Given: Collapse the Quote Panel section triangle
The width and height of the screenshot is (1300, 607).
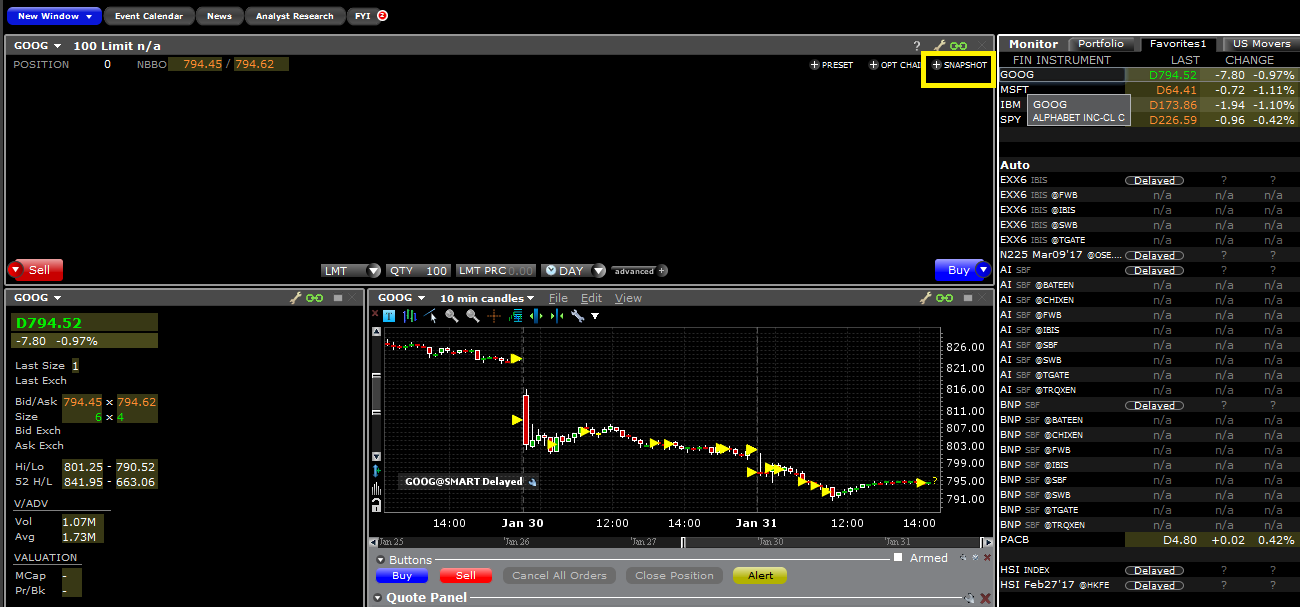Looking at the screenshot, I should [x=379, y=598].
